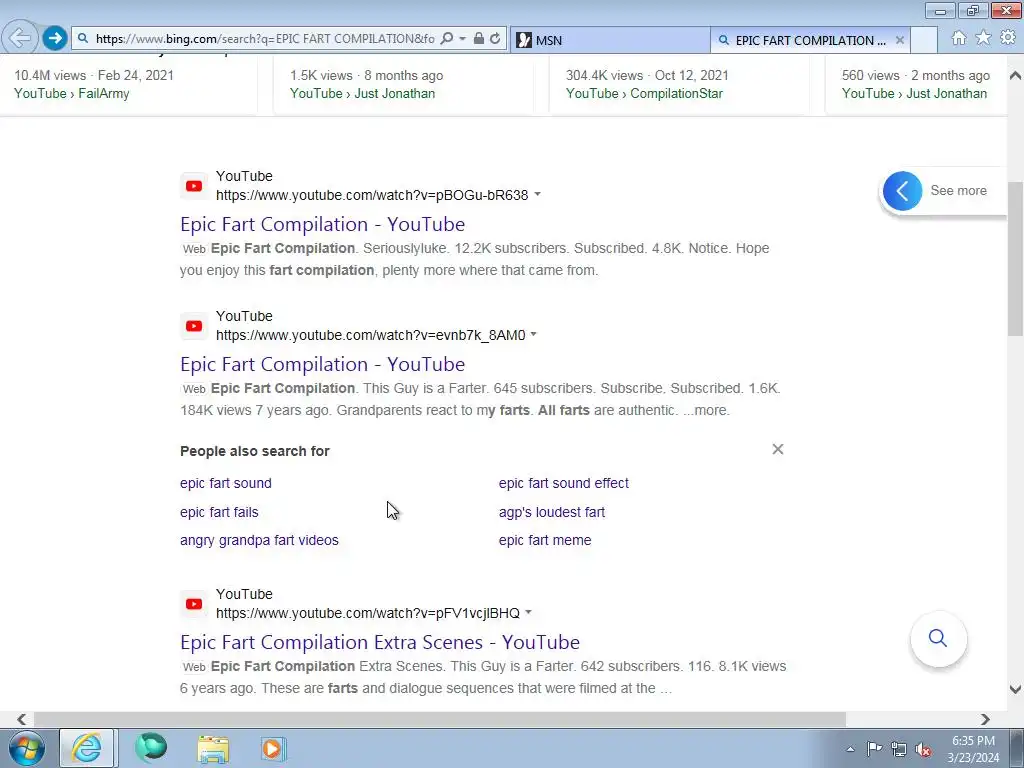Expand the dropdown arrow next to evnb7k_8AM0 URL

(534, 334)
